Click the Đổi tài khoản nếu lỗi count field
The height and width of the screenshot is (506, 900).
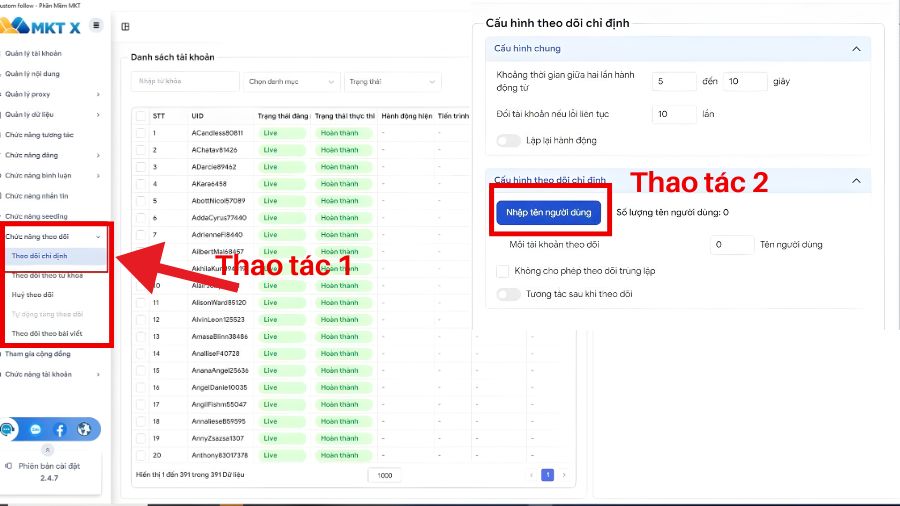674,114
